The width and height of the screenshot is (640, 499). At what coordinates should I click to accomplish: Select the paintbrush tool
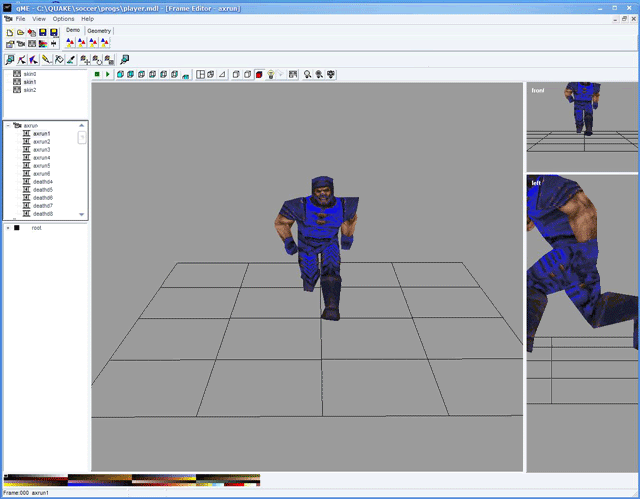(x=71, y=60)
